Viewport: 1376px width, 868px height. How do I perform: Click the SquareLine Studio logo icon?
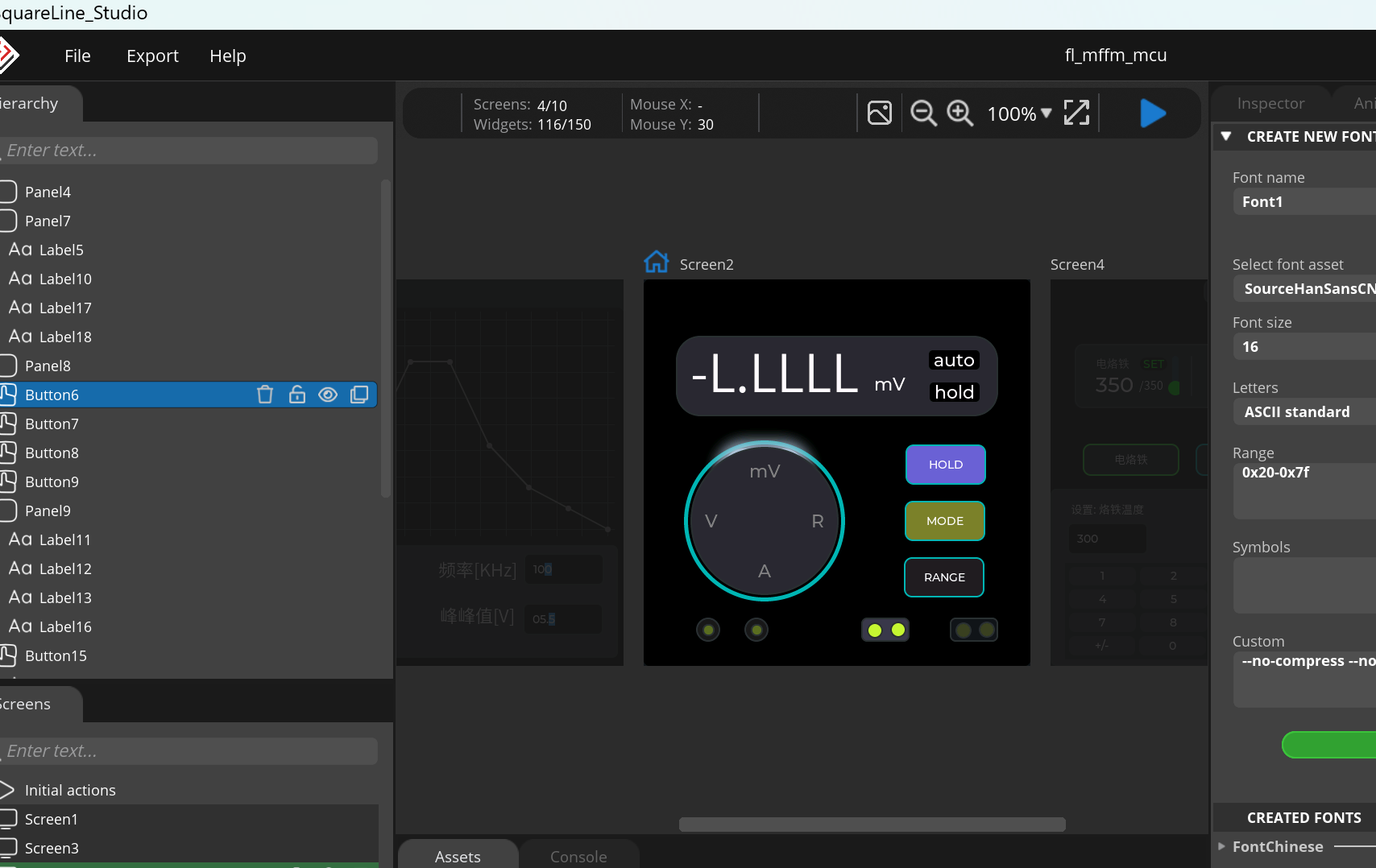pyautogui.click(x=8, y=56)
